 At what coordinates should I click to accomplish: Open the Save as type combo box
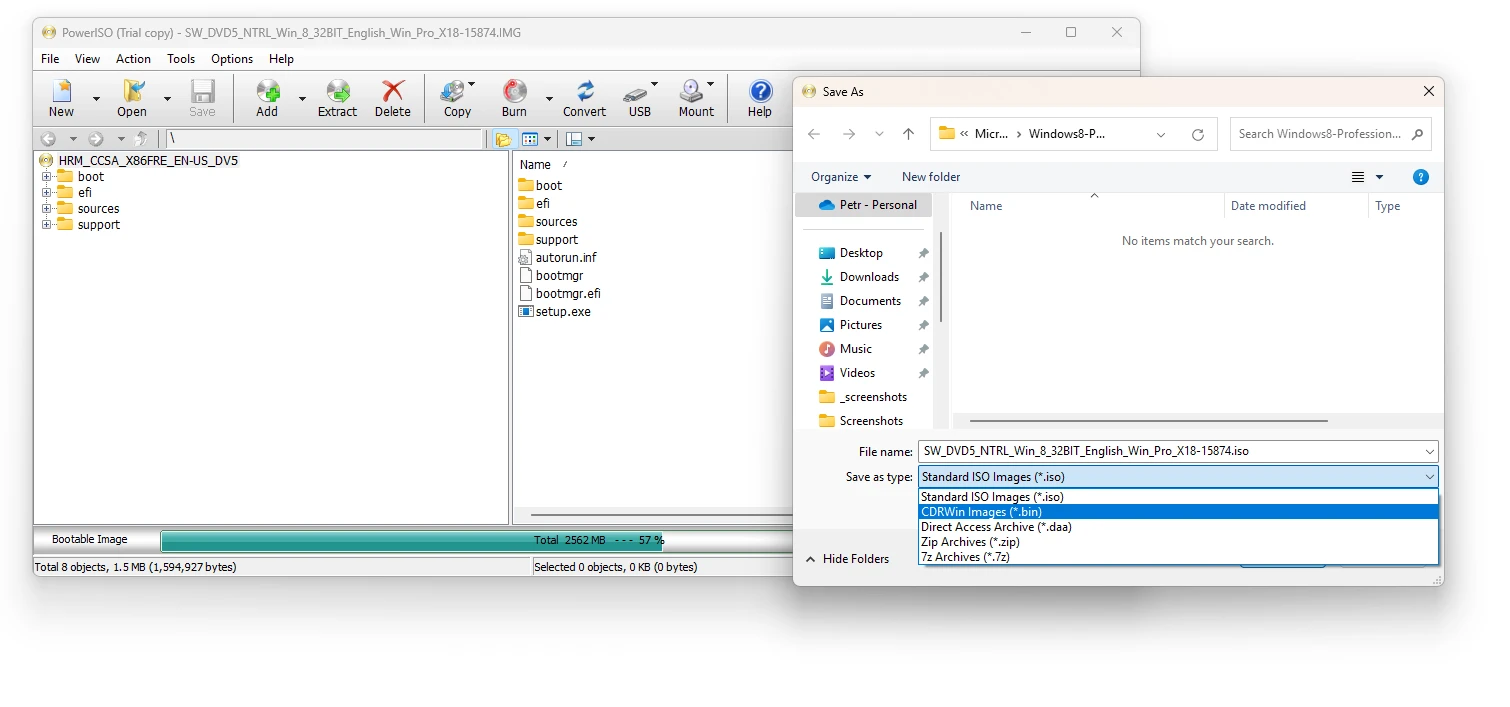coord(1177,477)
